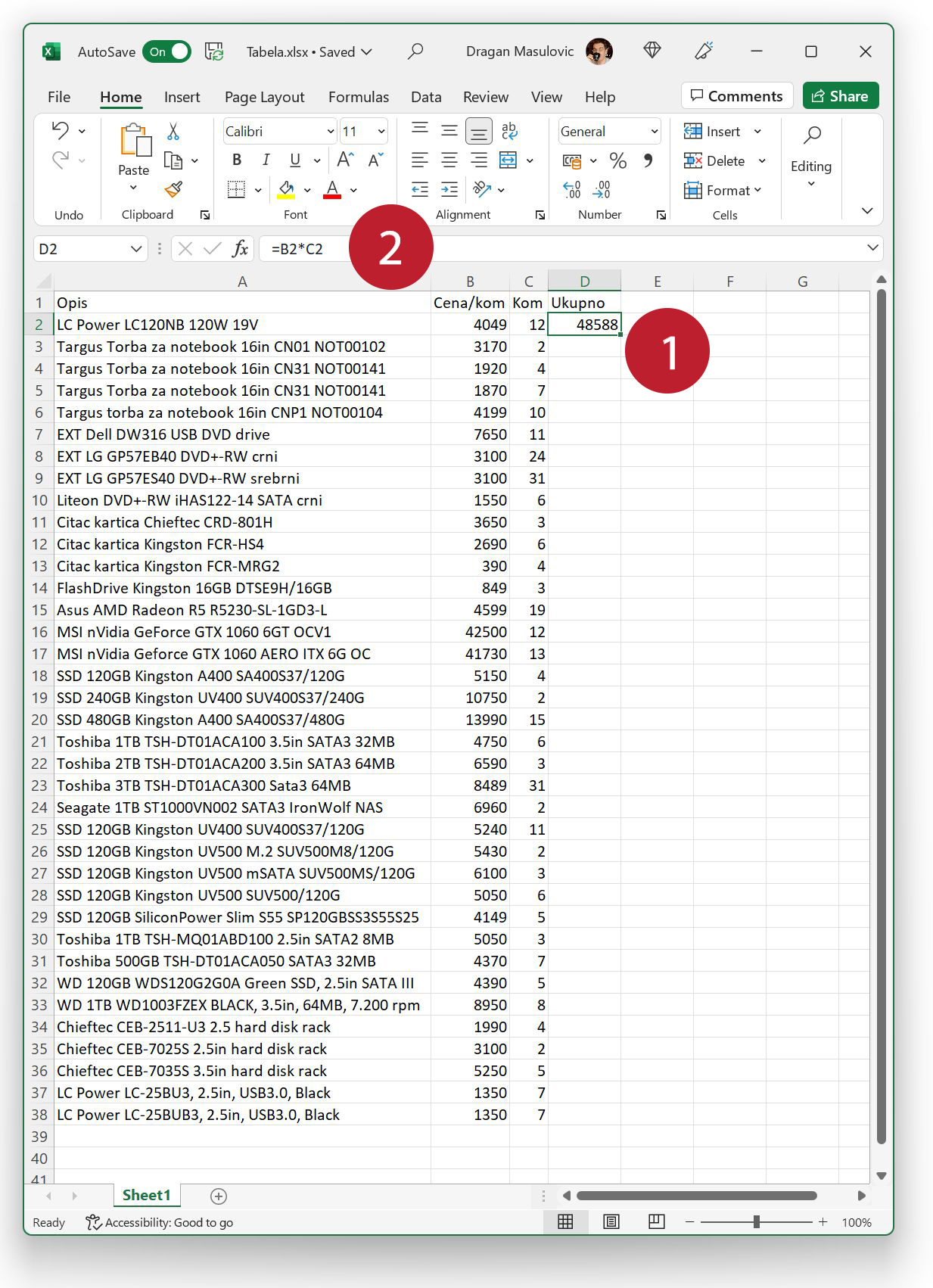933x1288 pixels.
Task: Open the Calibri font name dropdown
Action: tap(331, 132)
